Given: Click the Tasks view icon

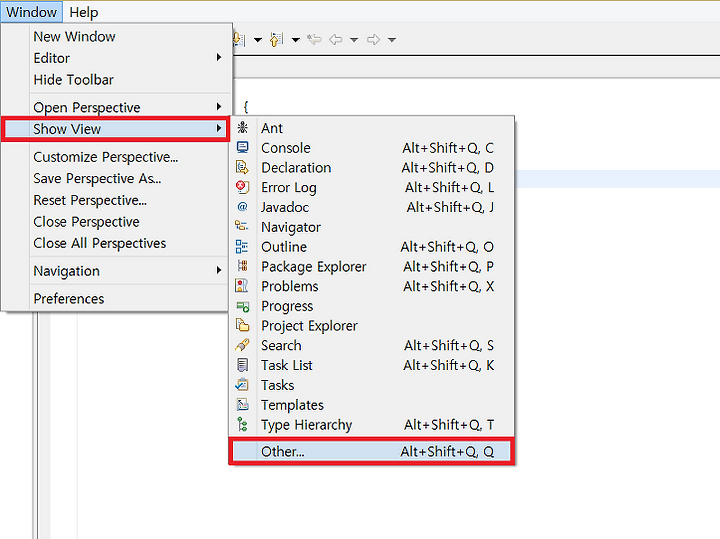Looking at the screenshot, I should pos(242,385).
